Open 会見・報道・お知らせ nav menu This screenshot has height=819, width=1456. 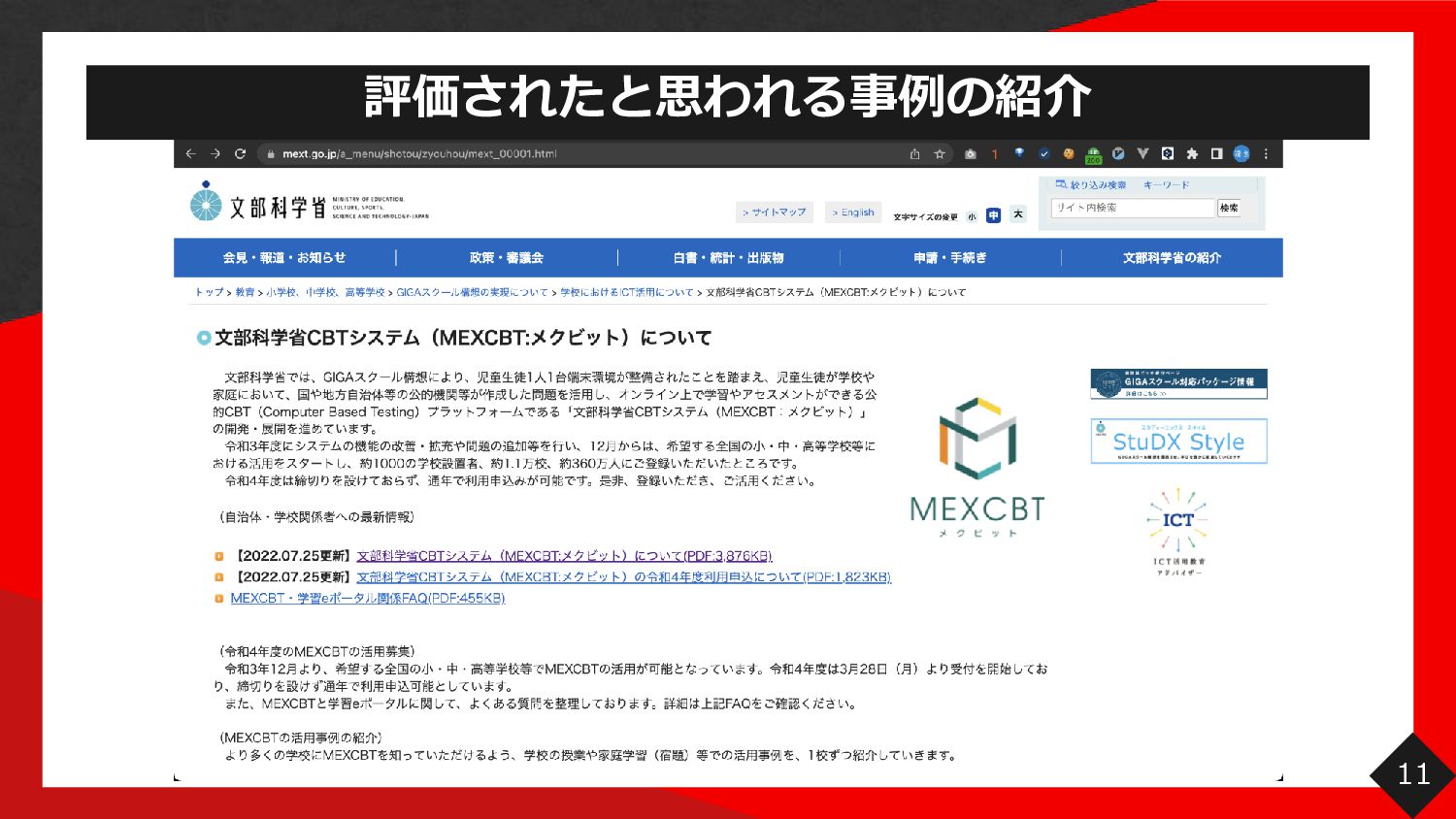[x=284, y=257]
